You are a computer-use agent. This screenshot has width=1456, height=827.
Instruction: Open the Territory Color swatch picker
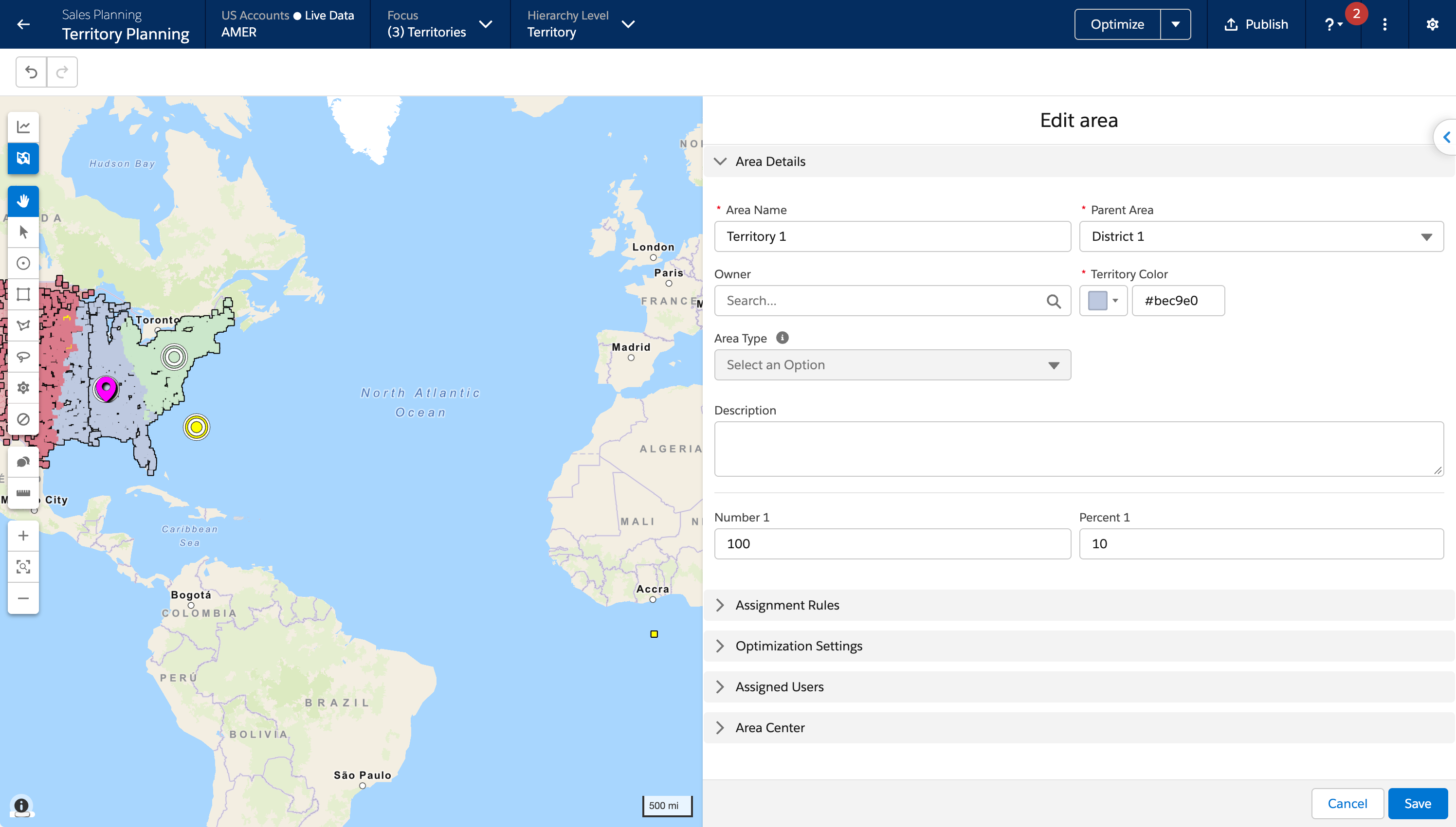click(x=1103, y=301)
